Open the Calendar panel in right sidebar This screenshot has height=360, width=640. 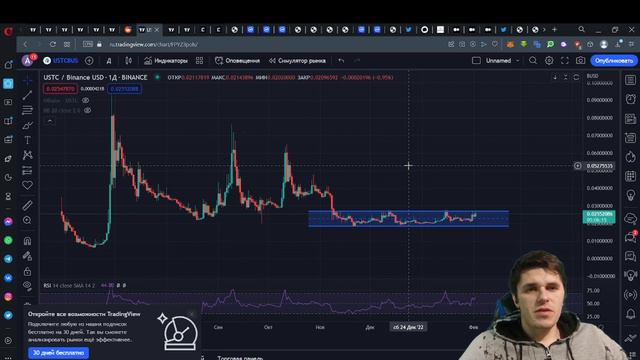pyautogui.click(x=631, y=176)
